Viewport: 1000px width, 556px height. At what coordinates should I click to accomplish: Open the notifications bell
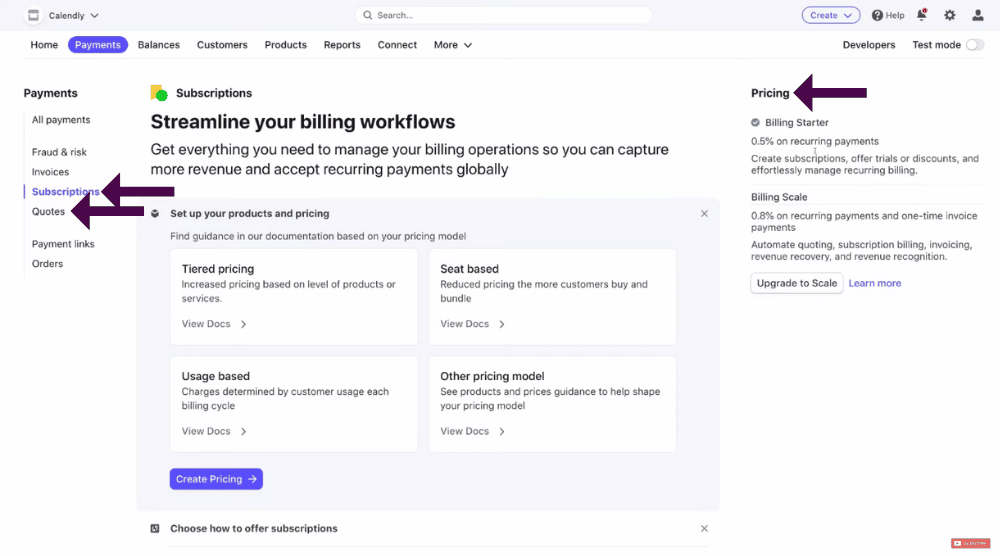(922, 15)
